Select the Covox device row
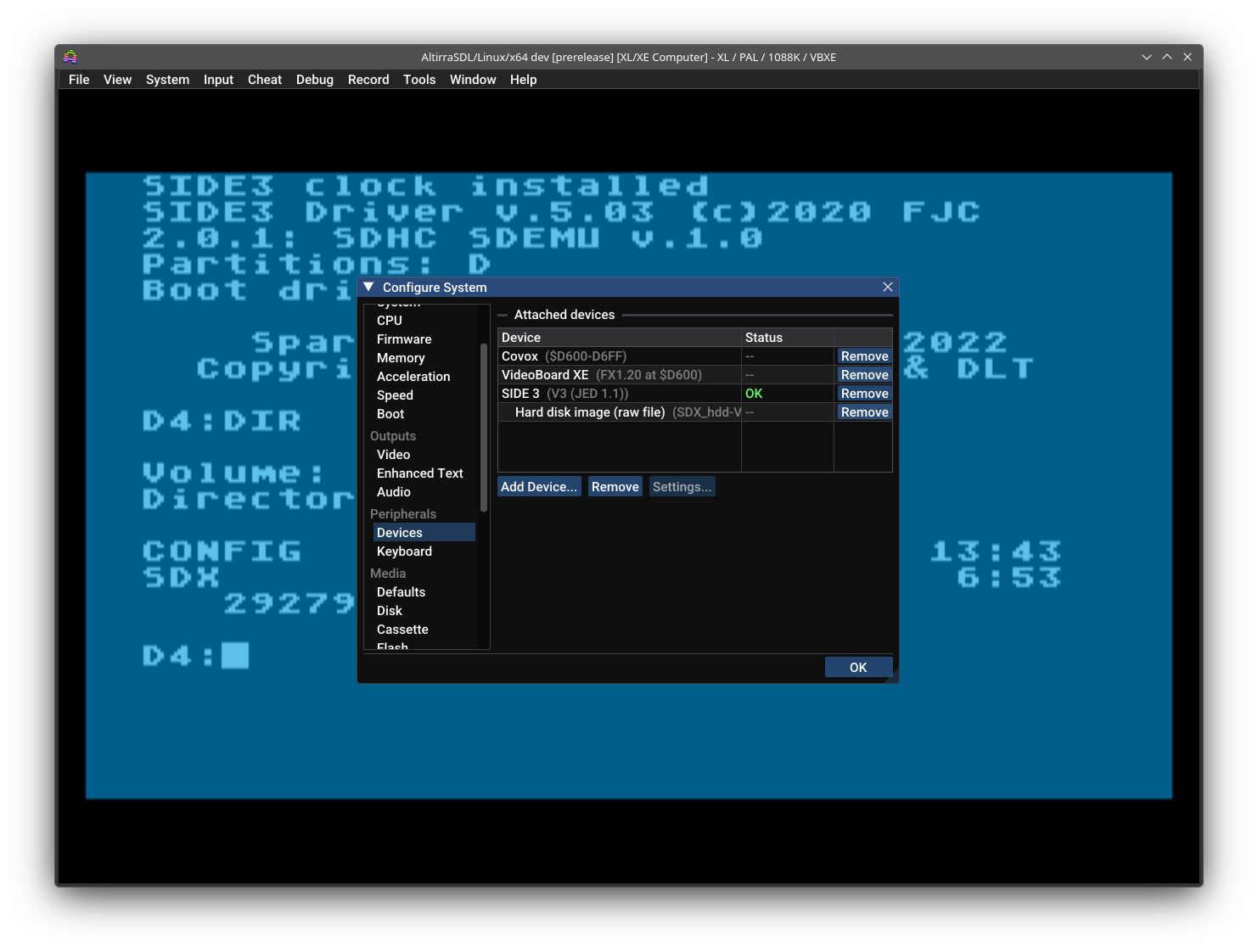 tap(619, 356)
